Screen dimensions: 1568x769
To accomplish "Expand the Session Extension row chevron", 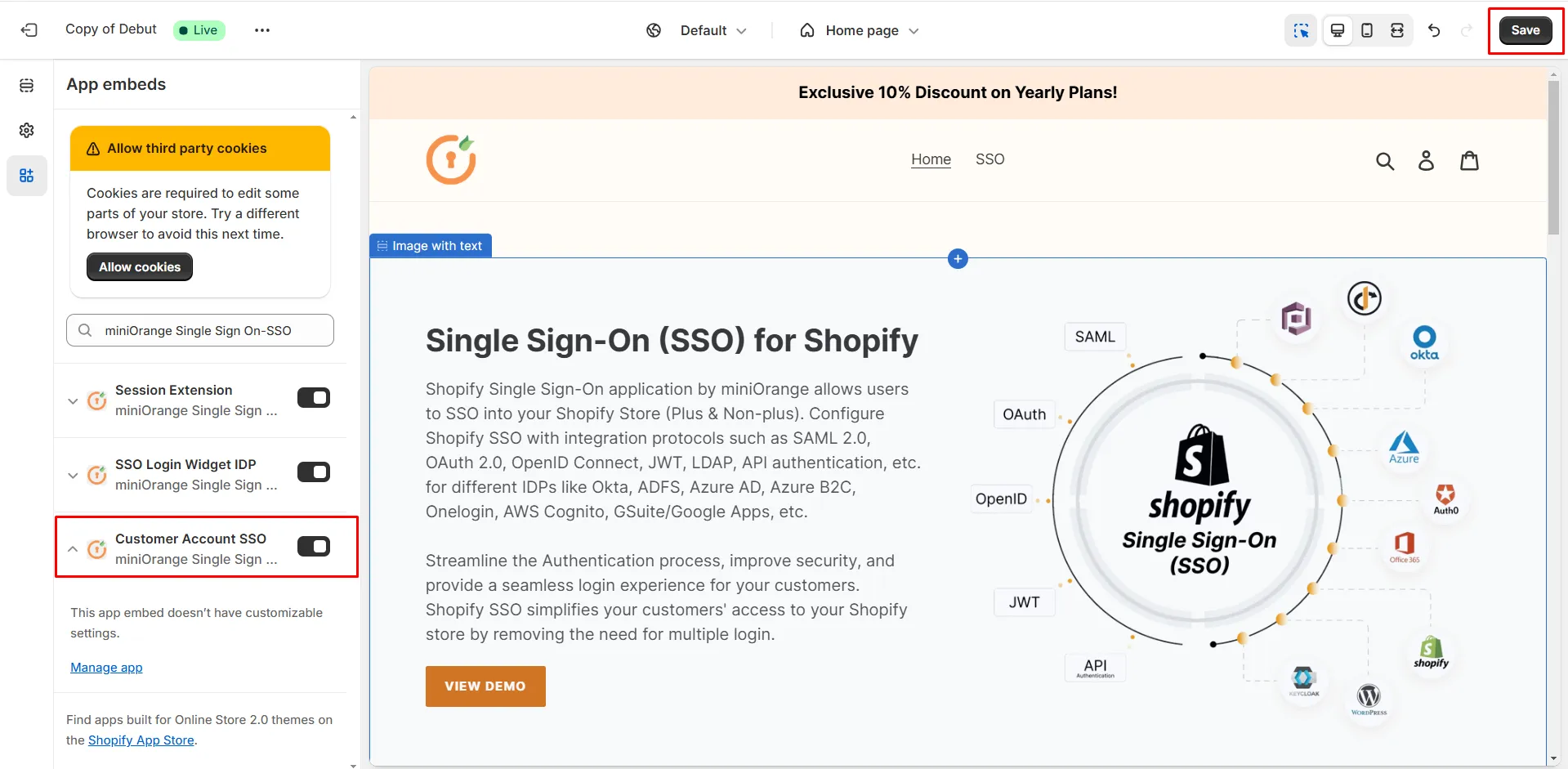I will 73,400.
